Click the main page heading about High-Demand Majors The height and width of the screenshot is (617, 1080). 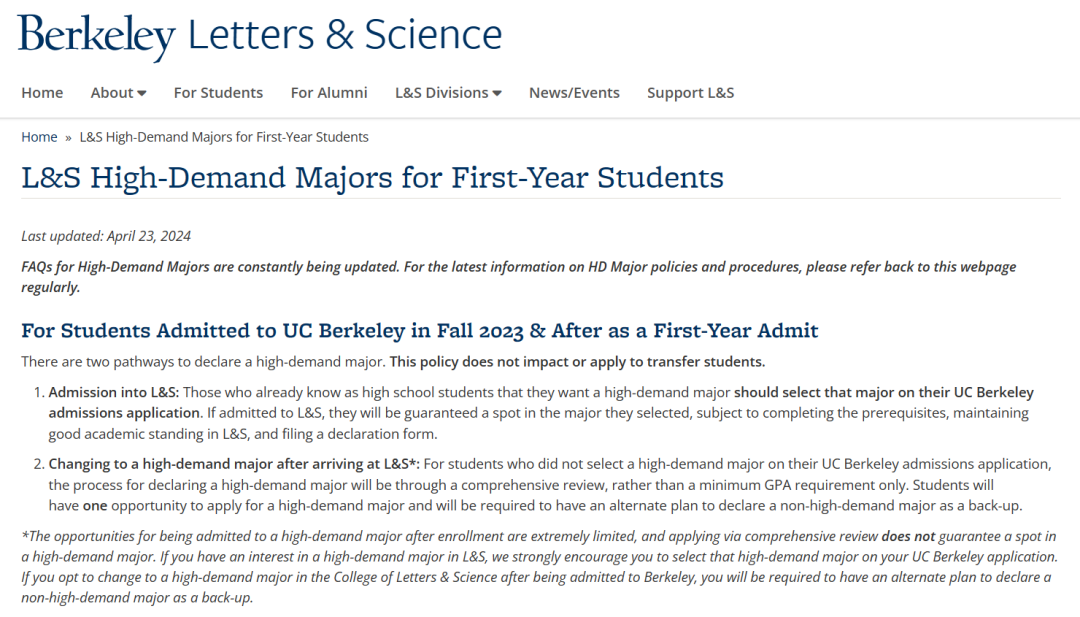coord(373,178)
